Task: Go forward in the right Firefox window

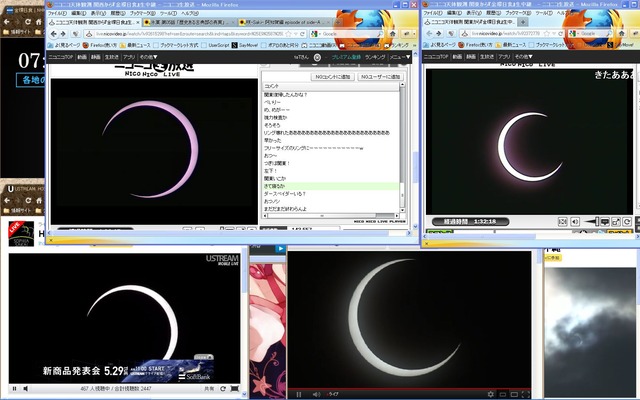Action: tap(439, 33)
